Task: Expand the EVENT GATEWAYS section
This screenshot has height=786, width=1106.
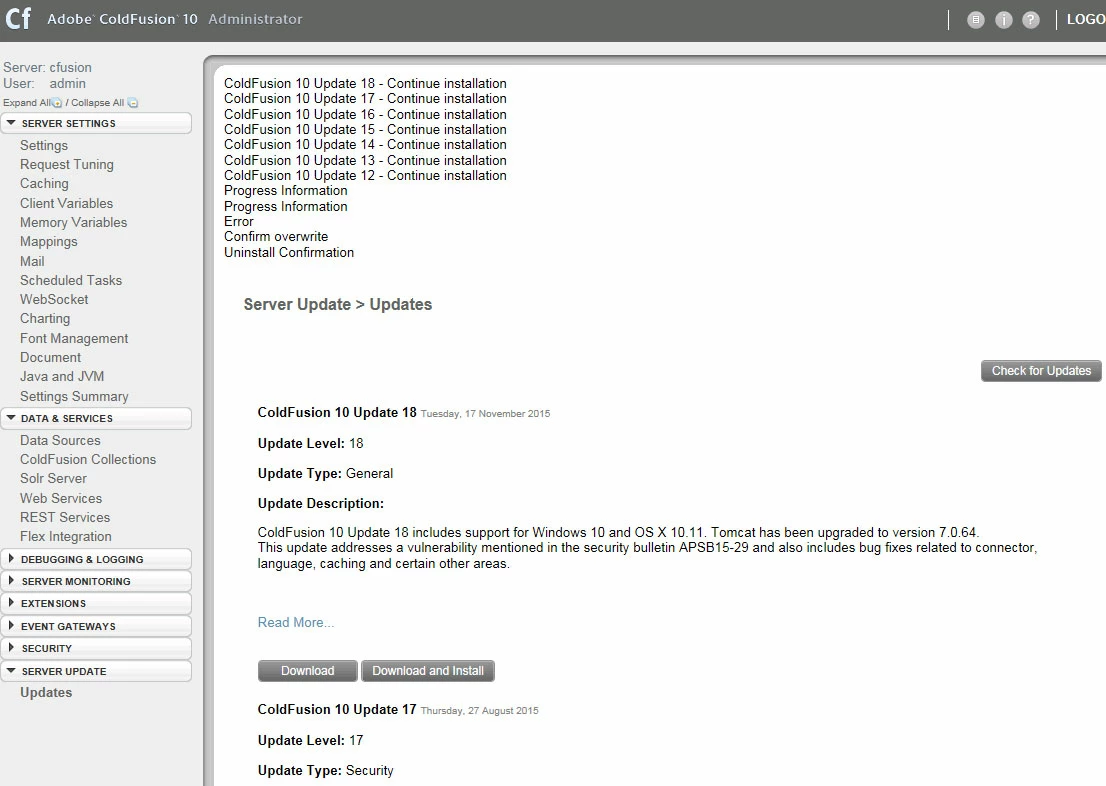Action: tap(96, 626)
